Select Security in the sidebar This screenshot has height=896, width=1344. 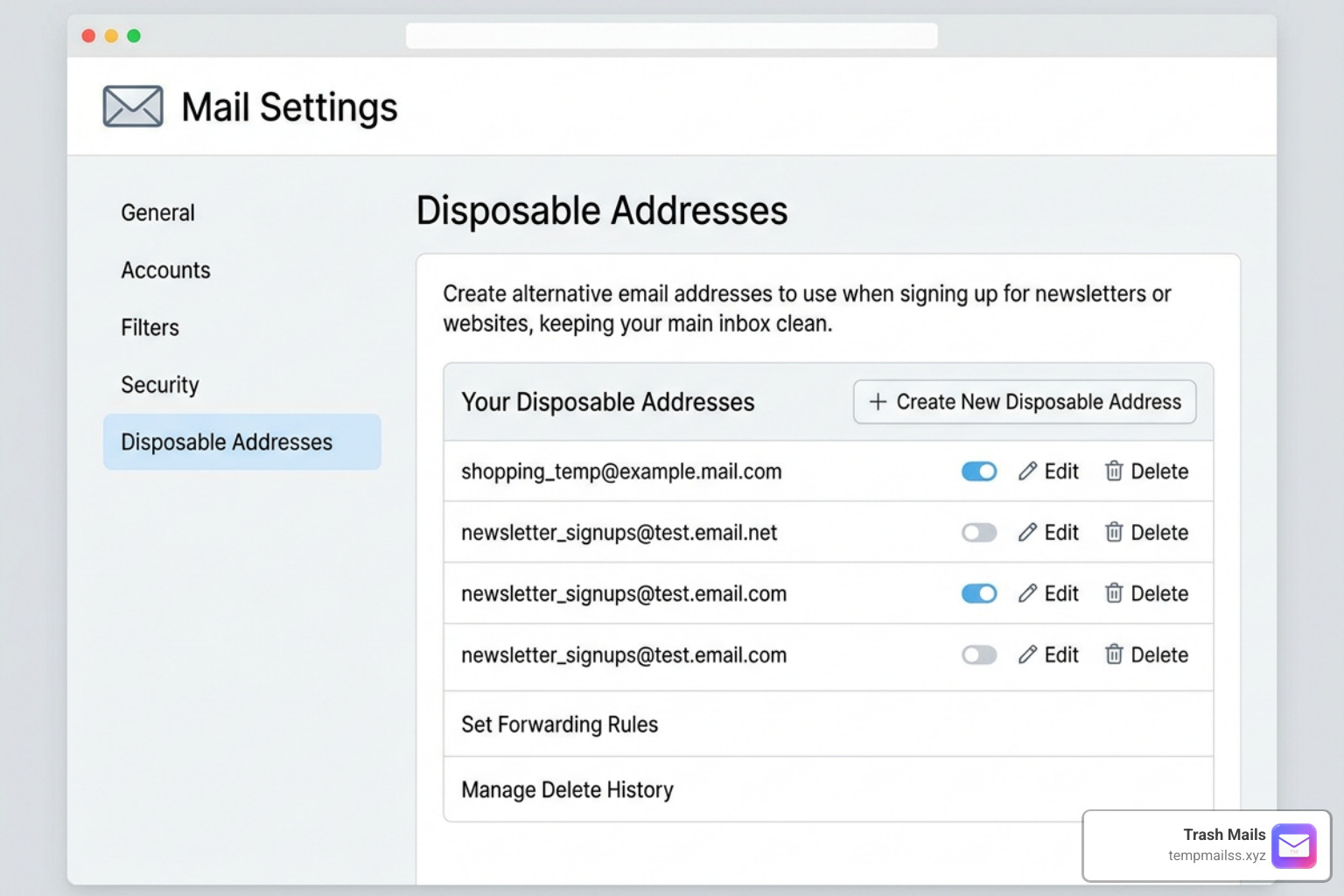(160, 385)
